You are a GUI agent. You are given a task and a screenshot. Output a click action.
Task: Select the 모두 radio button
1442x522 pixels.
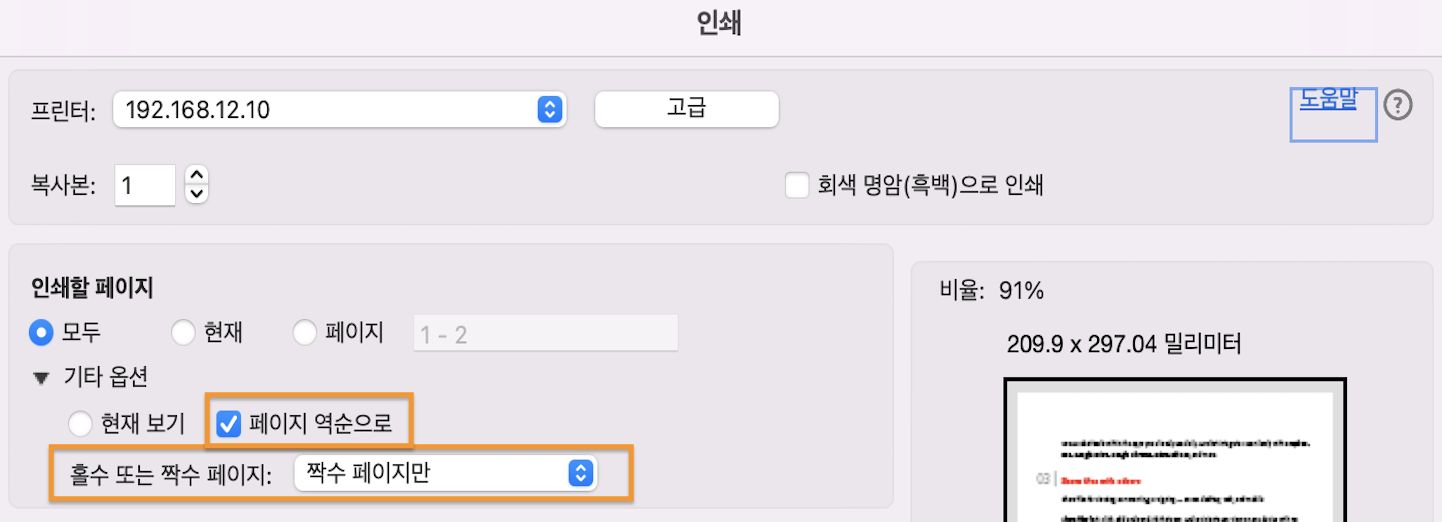41,333
